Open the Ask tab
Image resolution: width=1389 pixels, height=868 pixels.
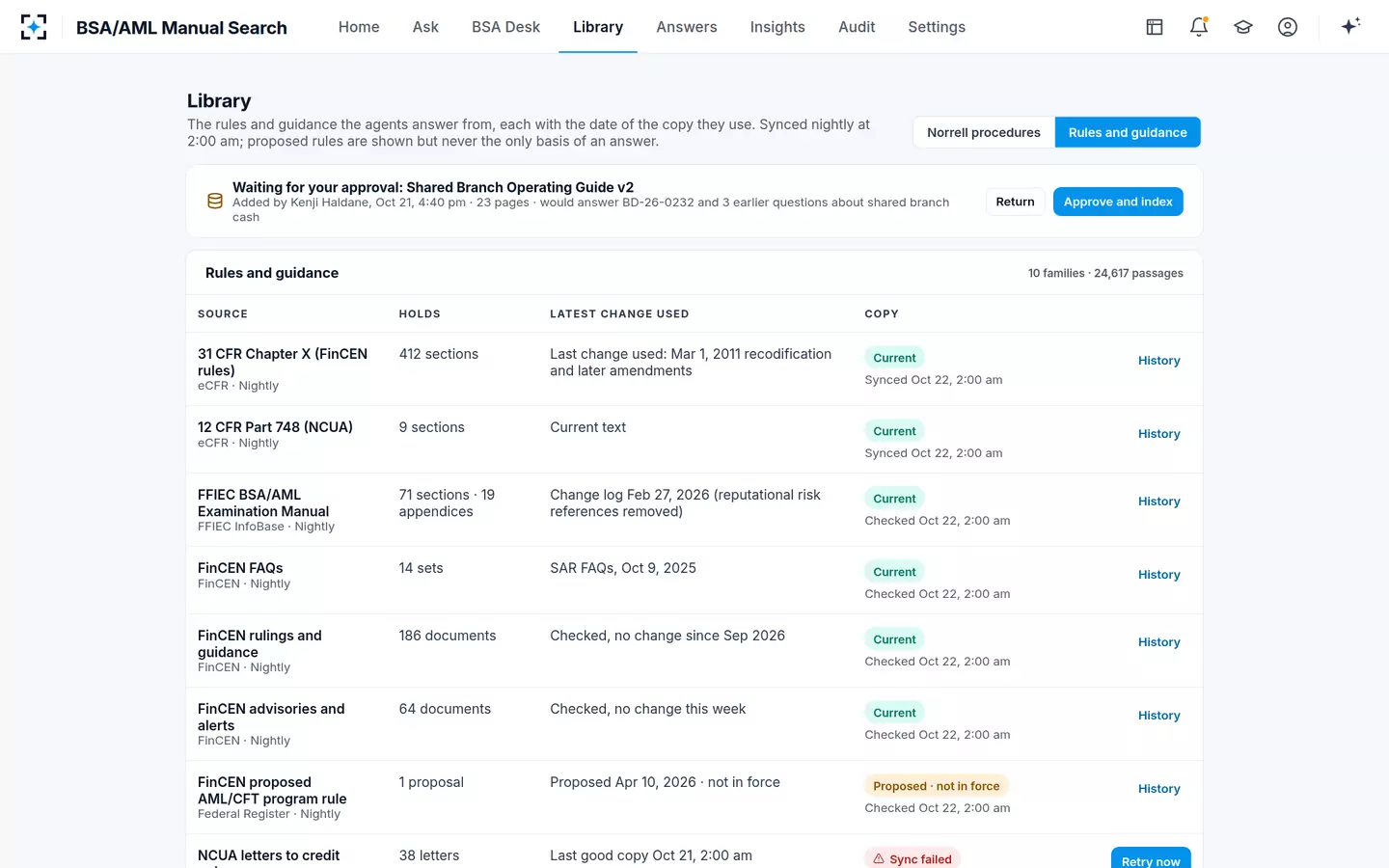point(425,27)
